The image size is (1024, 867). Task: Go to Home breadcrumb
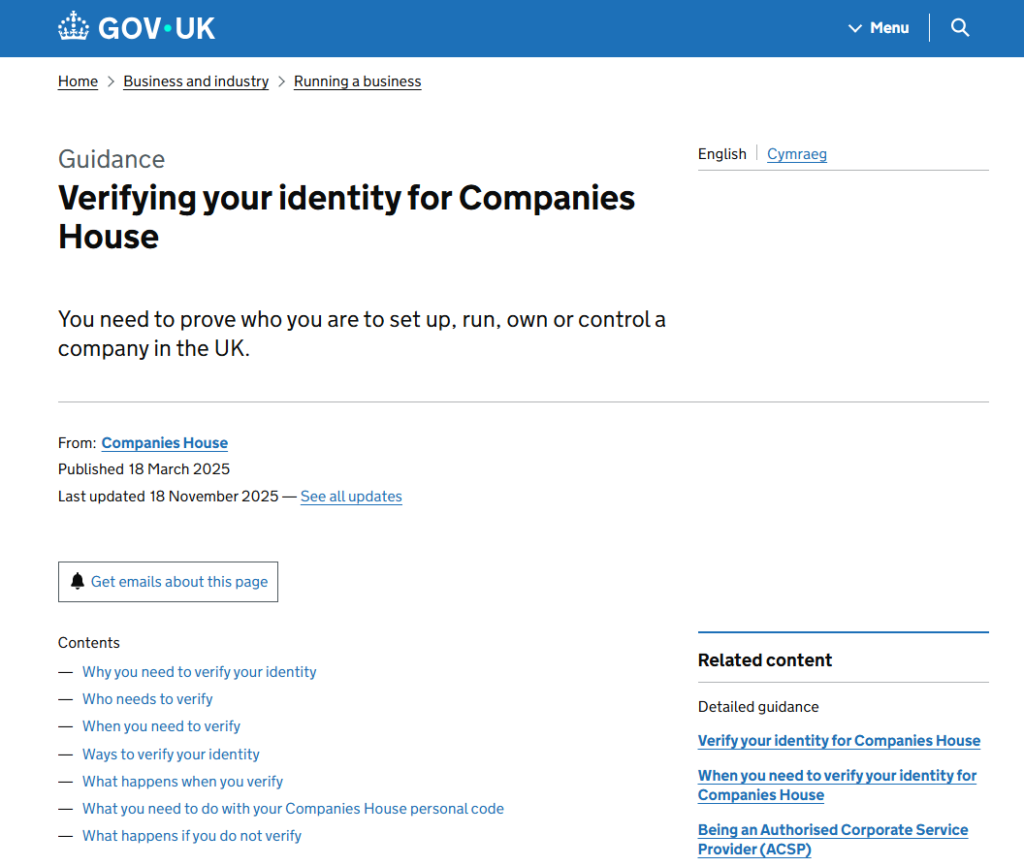coord(78,82)
